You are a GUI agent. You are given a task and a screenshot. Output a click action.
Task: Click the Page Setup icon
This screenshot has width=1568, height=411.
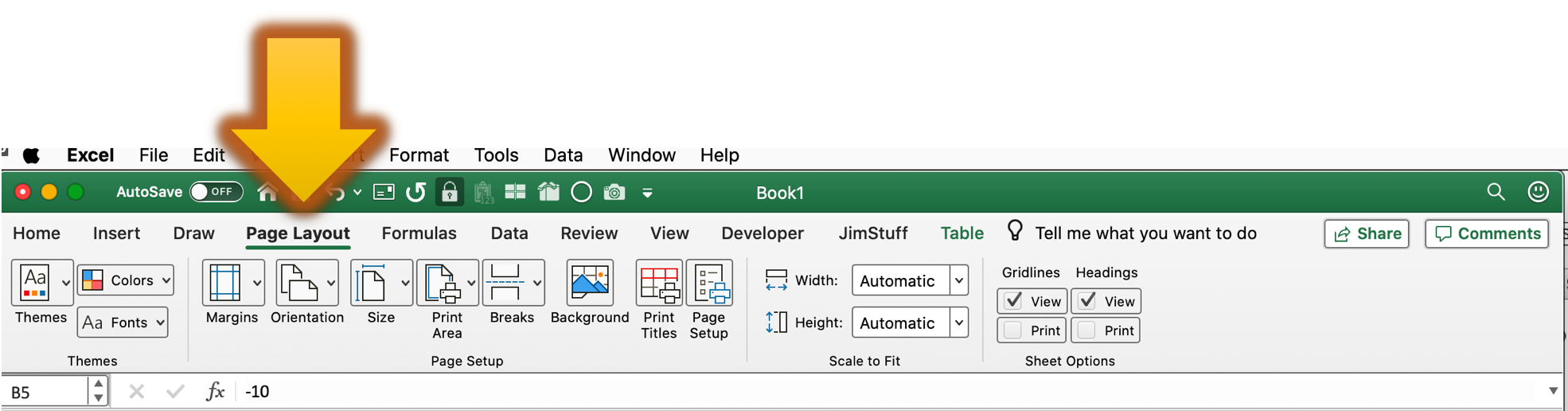[x=709, y=282]
